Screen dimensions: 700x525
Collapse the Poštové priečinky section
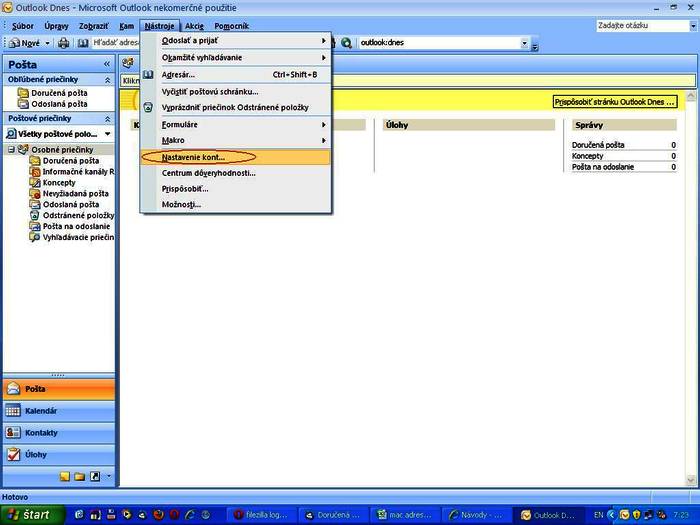(108, 119)
